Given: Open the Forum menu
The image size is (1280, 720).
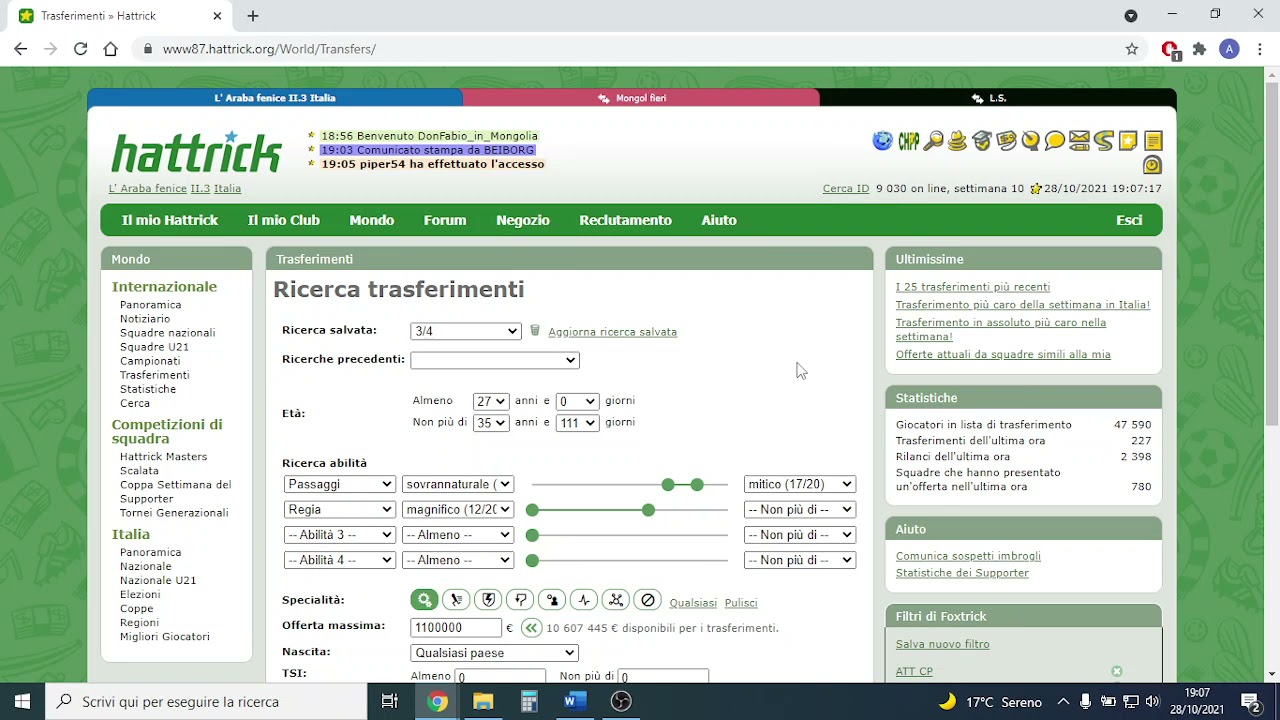Looking at the screenshot, I should tap(445, 220).
